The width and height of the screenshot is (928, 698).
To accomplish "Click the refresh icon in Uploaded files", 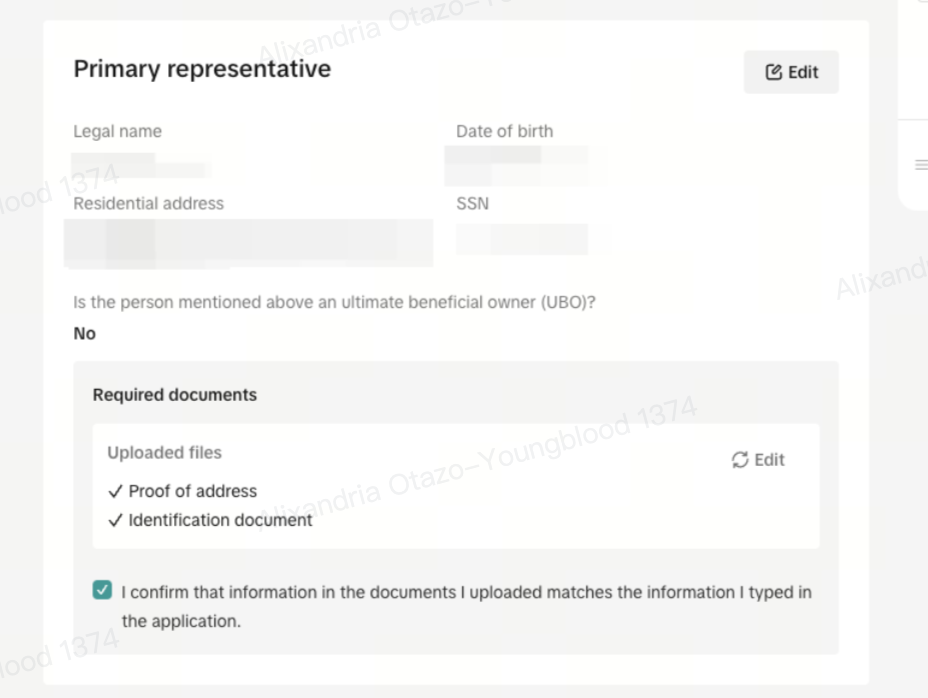I will point(740,460).
